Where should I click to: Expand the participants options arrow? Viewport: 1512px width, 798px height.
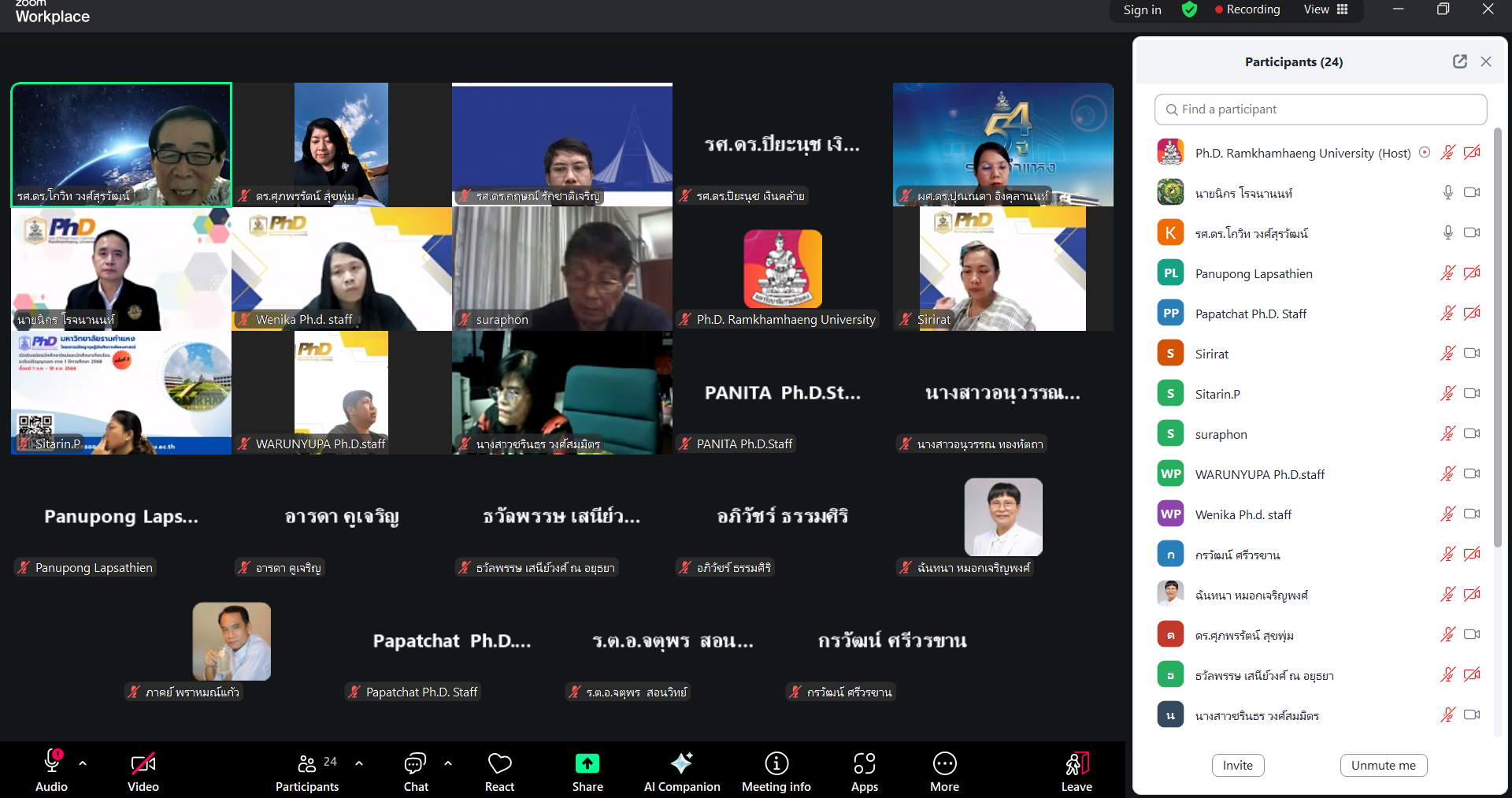point(359,763)
